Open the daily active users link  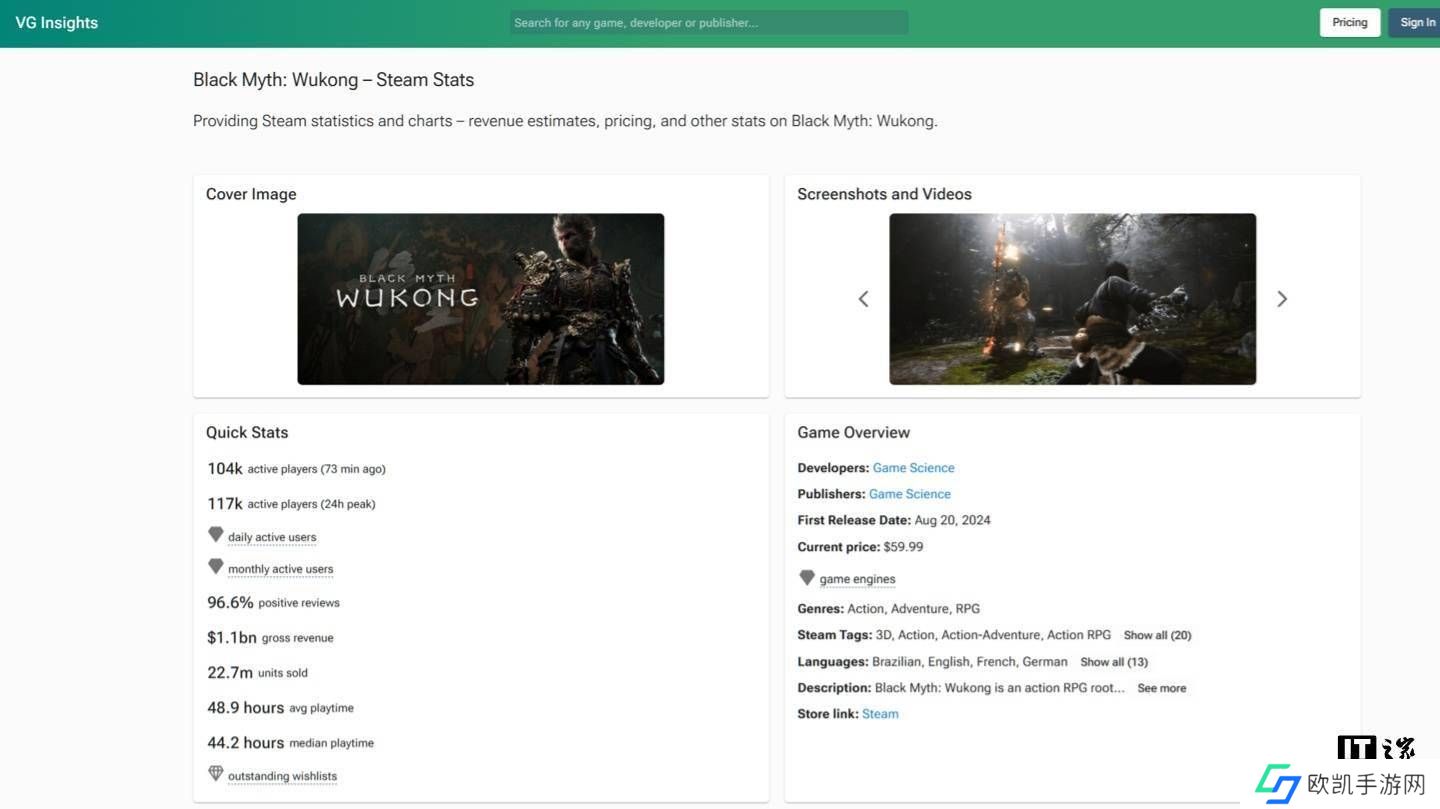click(x=272, y=537)
